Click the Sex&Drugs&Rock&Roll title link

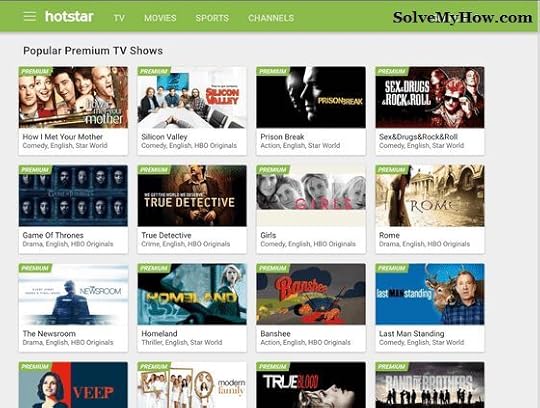tap(418, 137)
